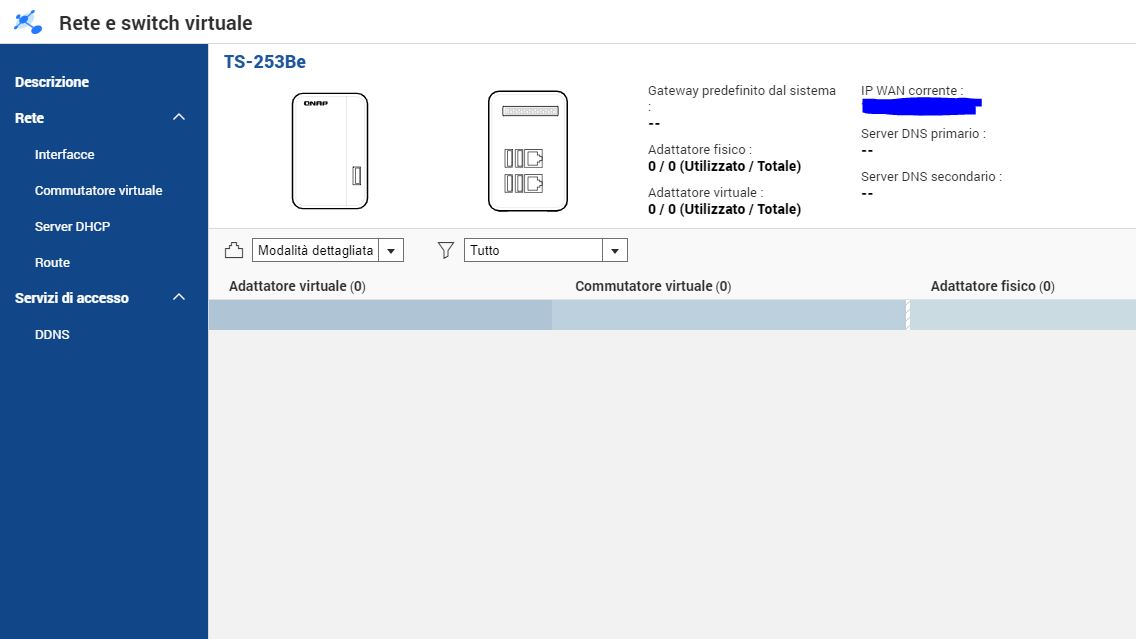
Task: Click the NAS rear panel image
Action: click(x=528, y=151)
